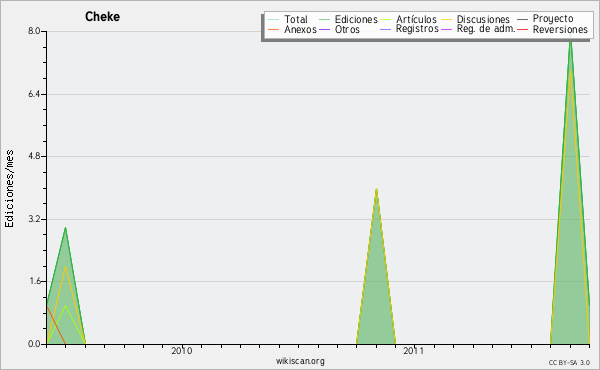Viewport: 600px width, 370px height.
Task: Click the Otros legend entry
Action: tap(339, 29)
